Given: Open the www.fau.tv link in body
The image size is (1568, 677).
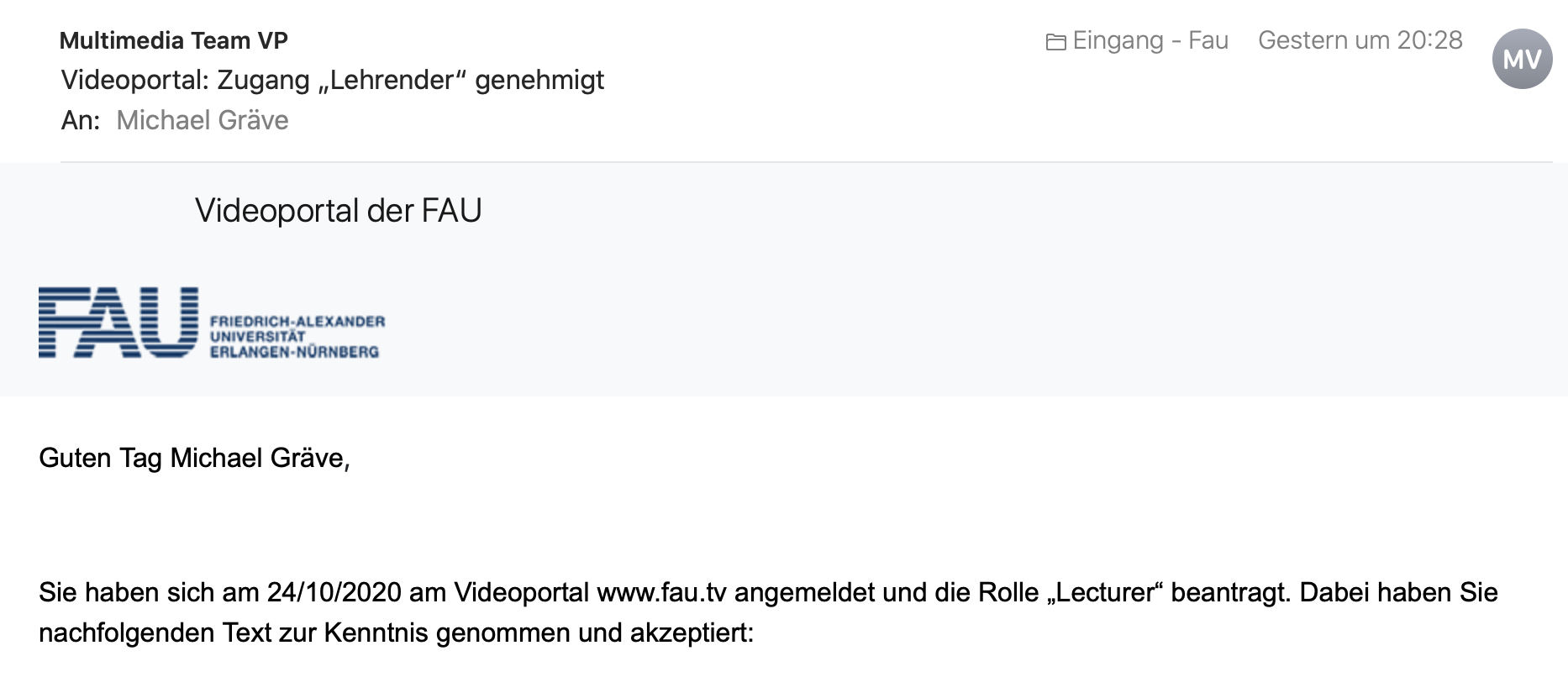Looking at the screenshot, I should [x=661, y=592].
